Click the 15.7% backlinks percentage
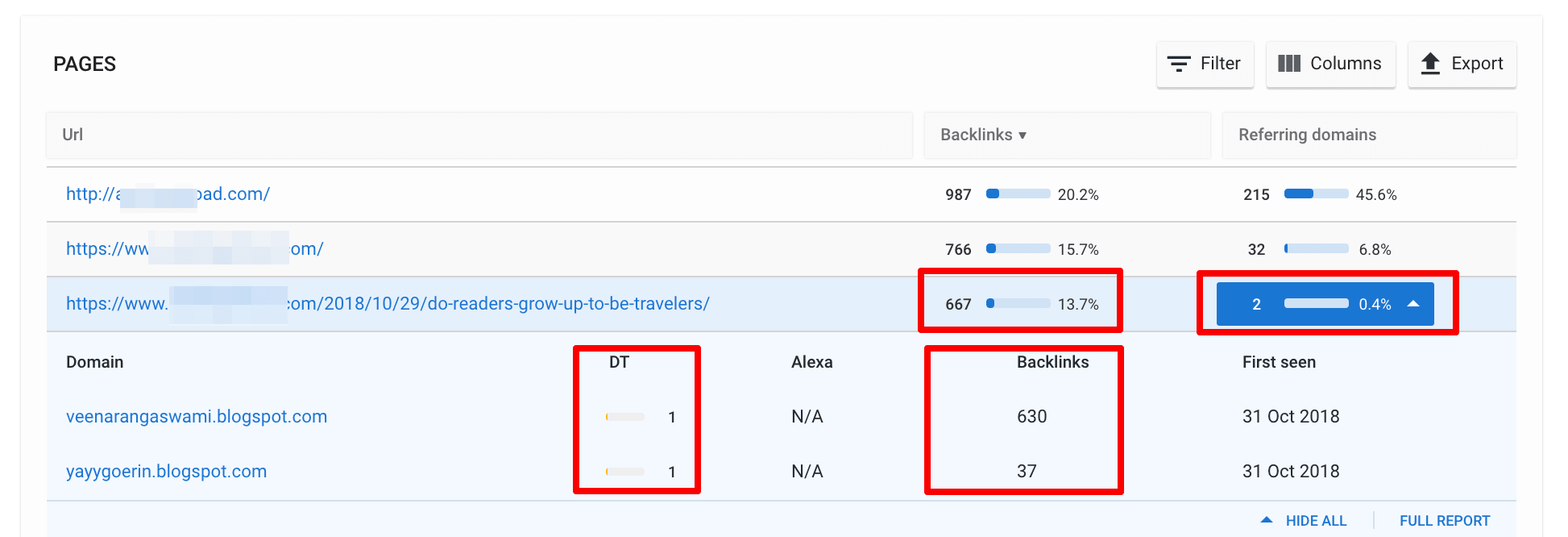Viewport: 1568px width, 537px height. coord(1078,249)
